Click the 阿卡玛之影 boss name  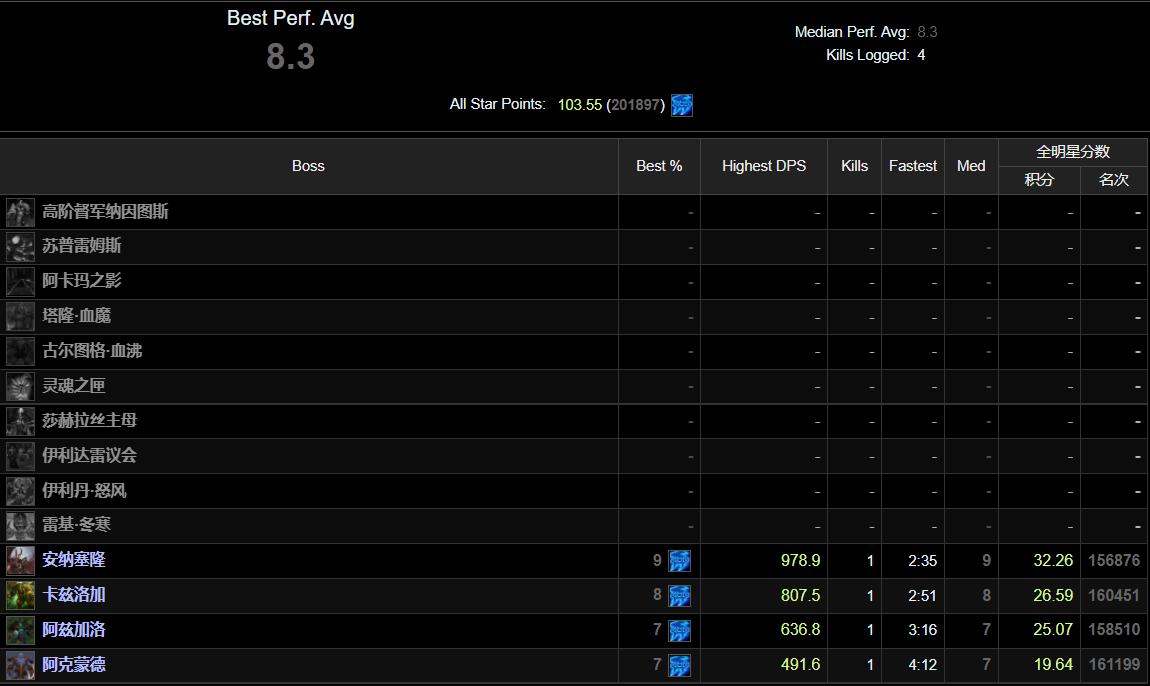pyautogui.click(x=81, y=282)
